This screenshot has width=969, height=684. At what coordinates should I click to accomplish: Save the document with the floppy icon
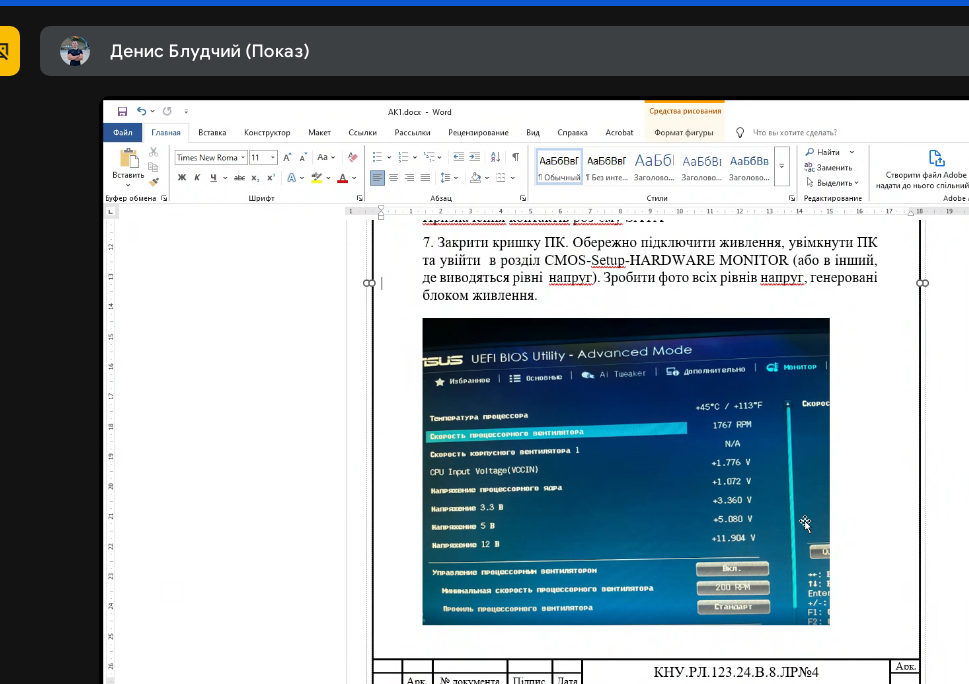[122, 112]
